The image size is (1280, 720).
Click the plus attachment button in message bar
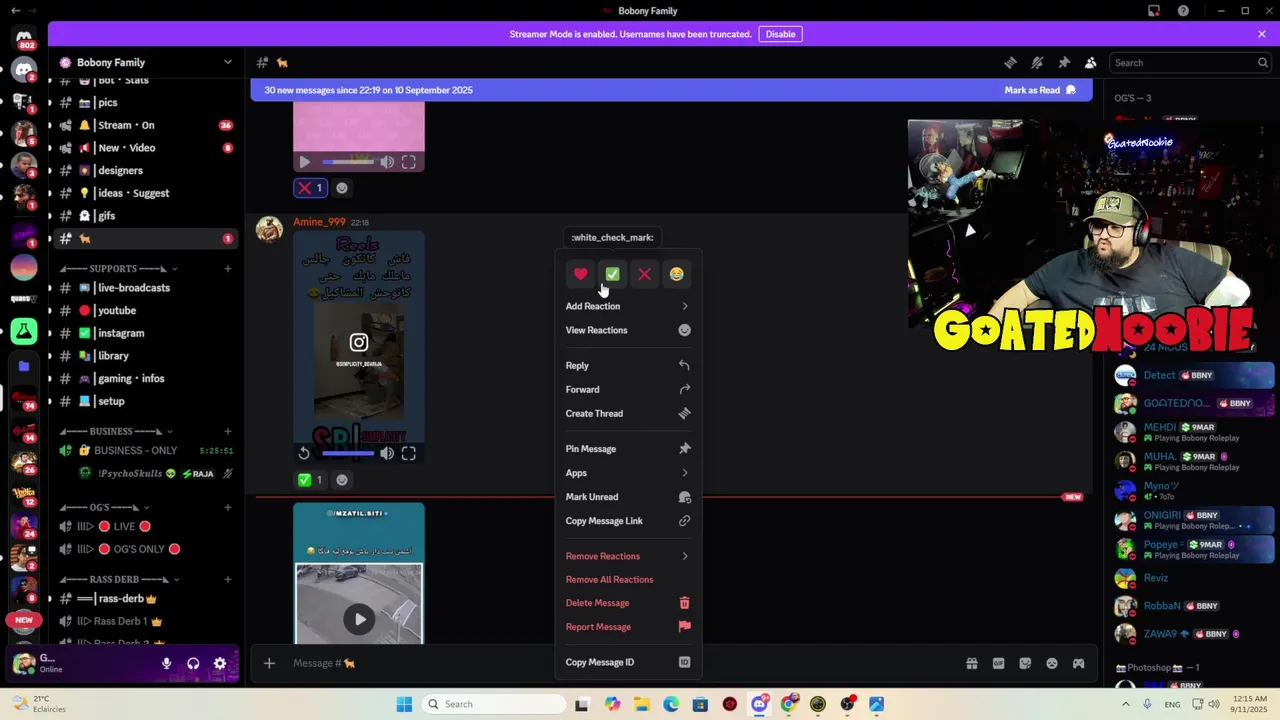click(269, 663)
